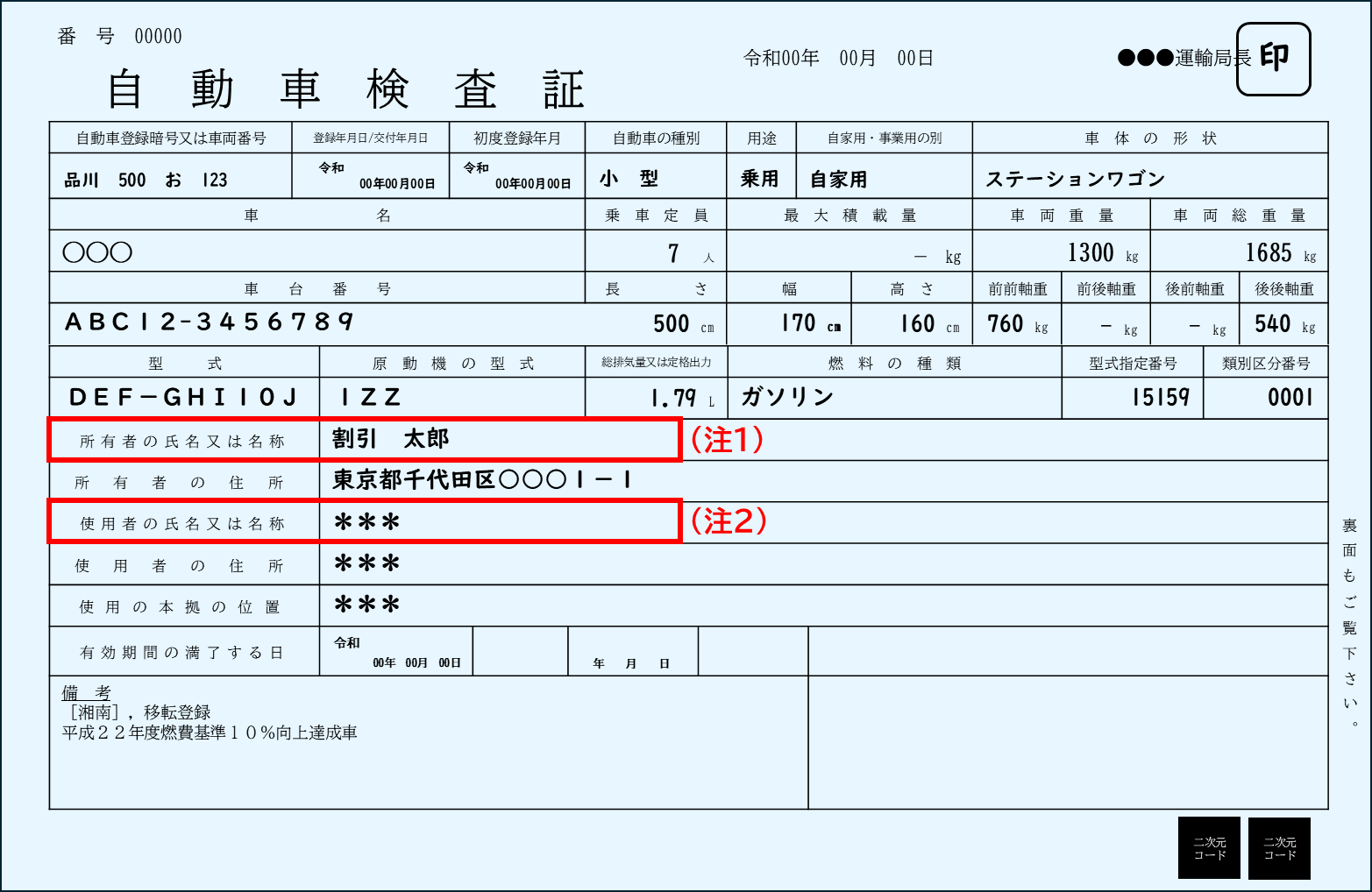Screen dimensions: 1372x892
Task: Click the engine model 1ZZ value
Action: pyautogui.click(x=371, y=398)
